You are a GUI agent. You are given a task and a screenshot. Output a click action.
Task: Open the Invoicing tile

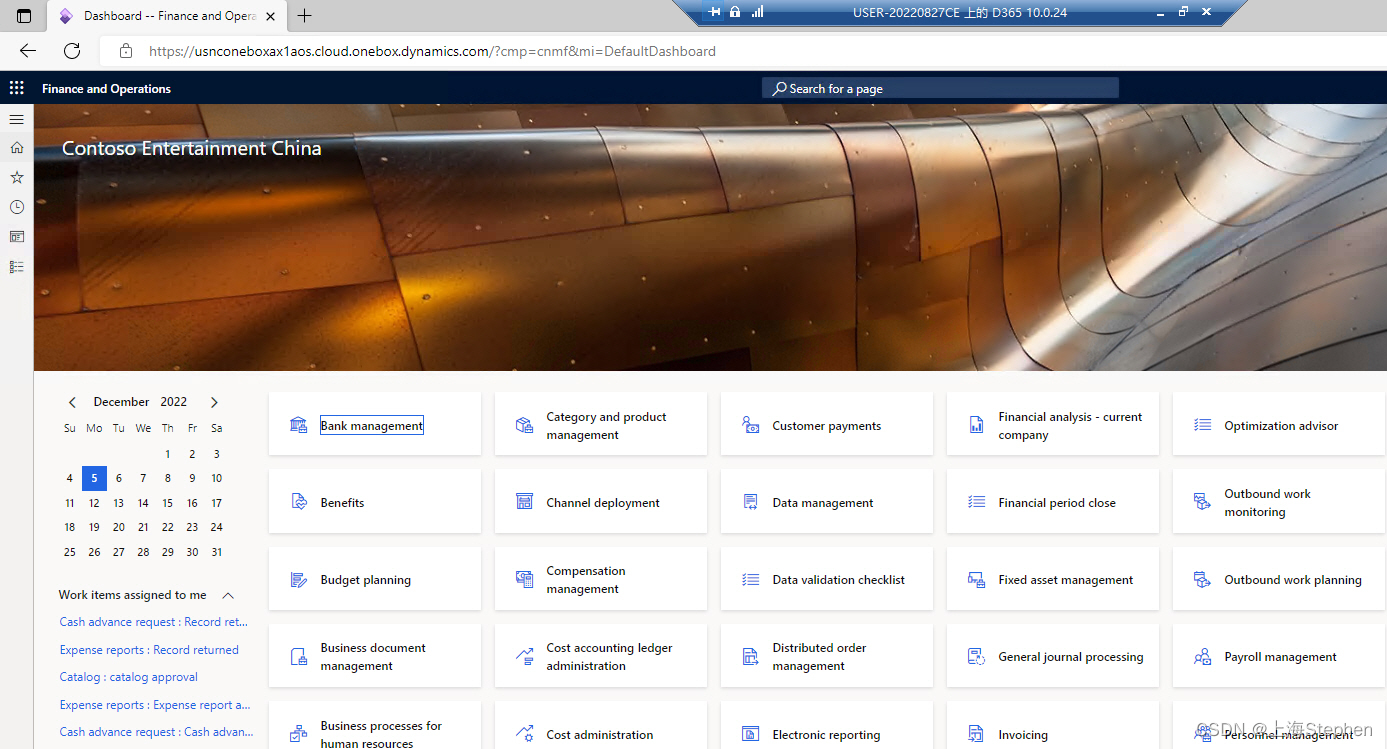1053,727
